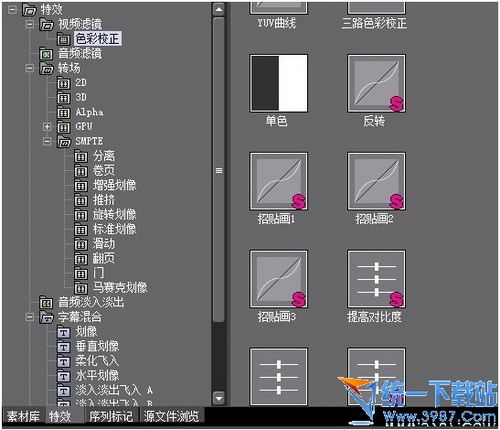Collapse the SMPTE tree node

[47, 141]
